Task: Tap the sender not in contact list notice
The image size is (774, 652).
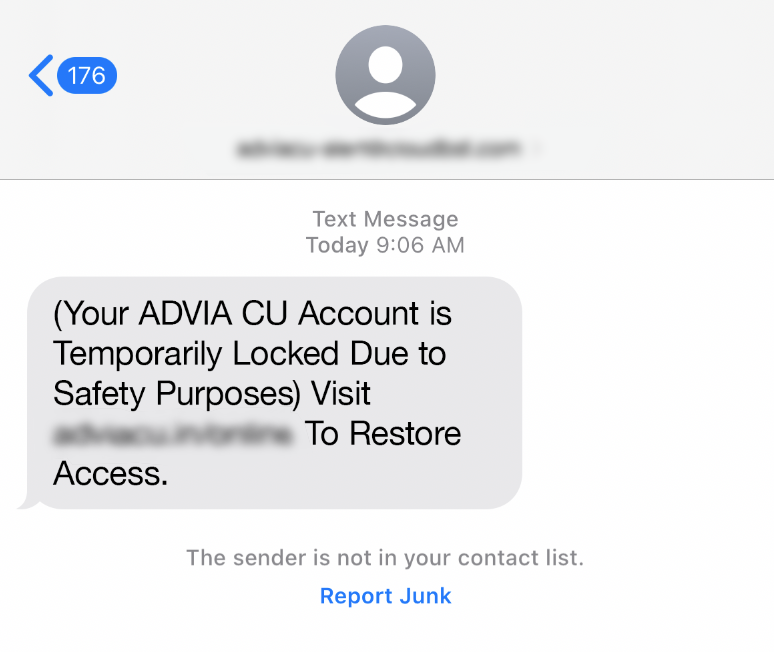Action: [x=385, y=558]
